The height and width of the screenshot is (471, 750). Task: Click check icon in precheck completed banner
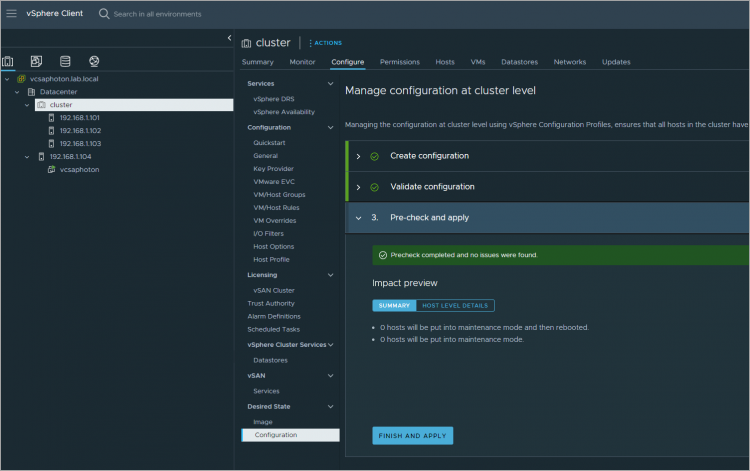383,255
